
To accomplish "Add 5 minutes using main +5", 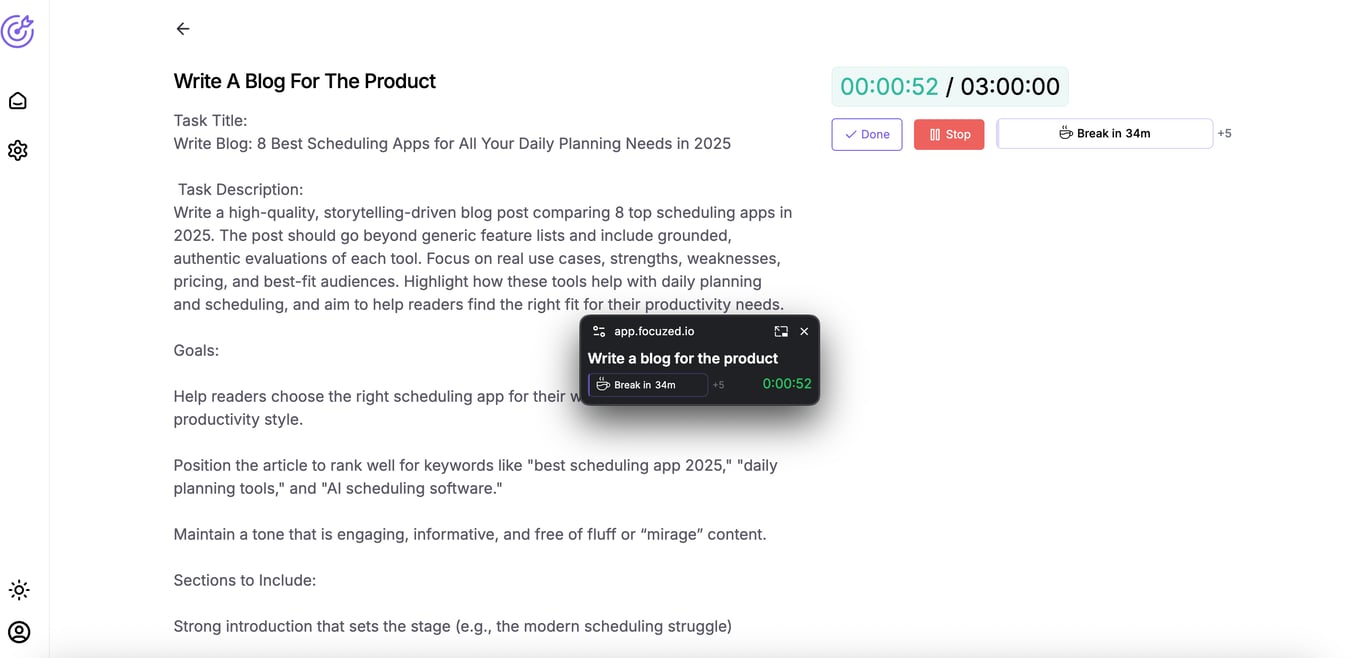I will (x=1224, y=133).
